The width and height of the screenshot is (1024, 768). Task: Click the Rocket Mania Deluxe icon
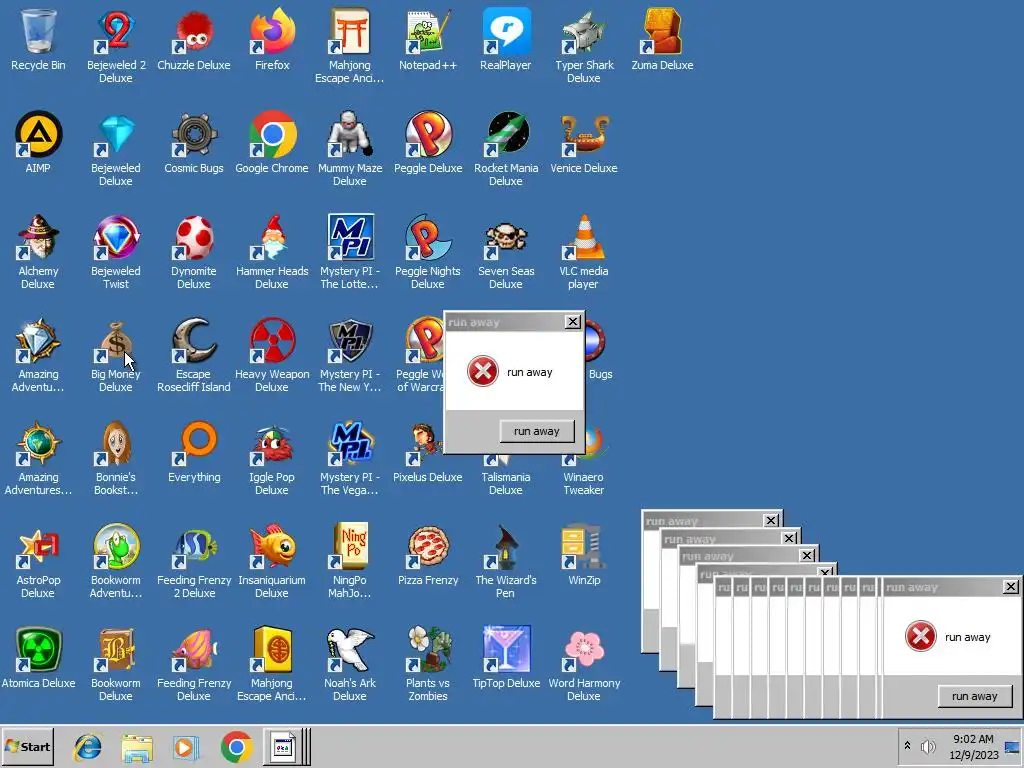tap(505, 135)
